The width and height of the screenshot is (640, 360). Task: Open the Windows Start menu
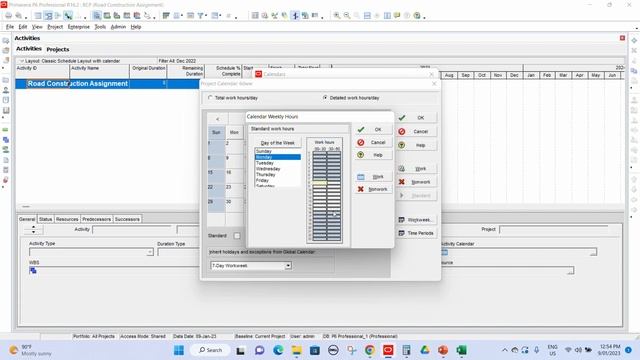click(179, 350)
